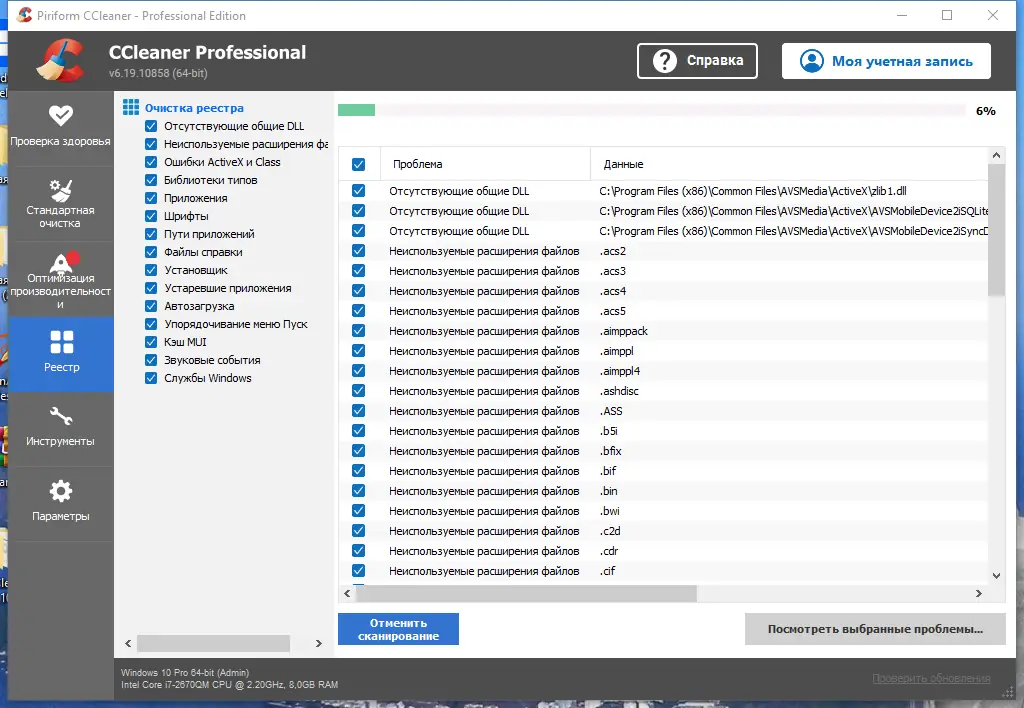
Task: Toggle Автозагрузка checkbox
Action: click(151, 306)
